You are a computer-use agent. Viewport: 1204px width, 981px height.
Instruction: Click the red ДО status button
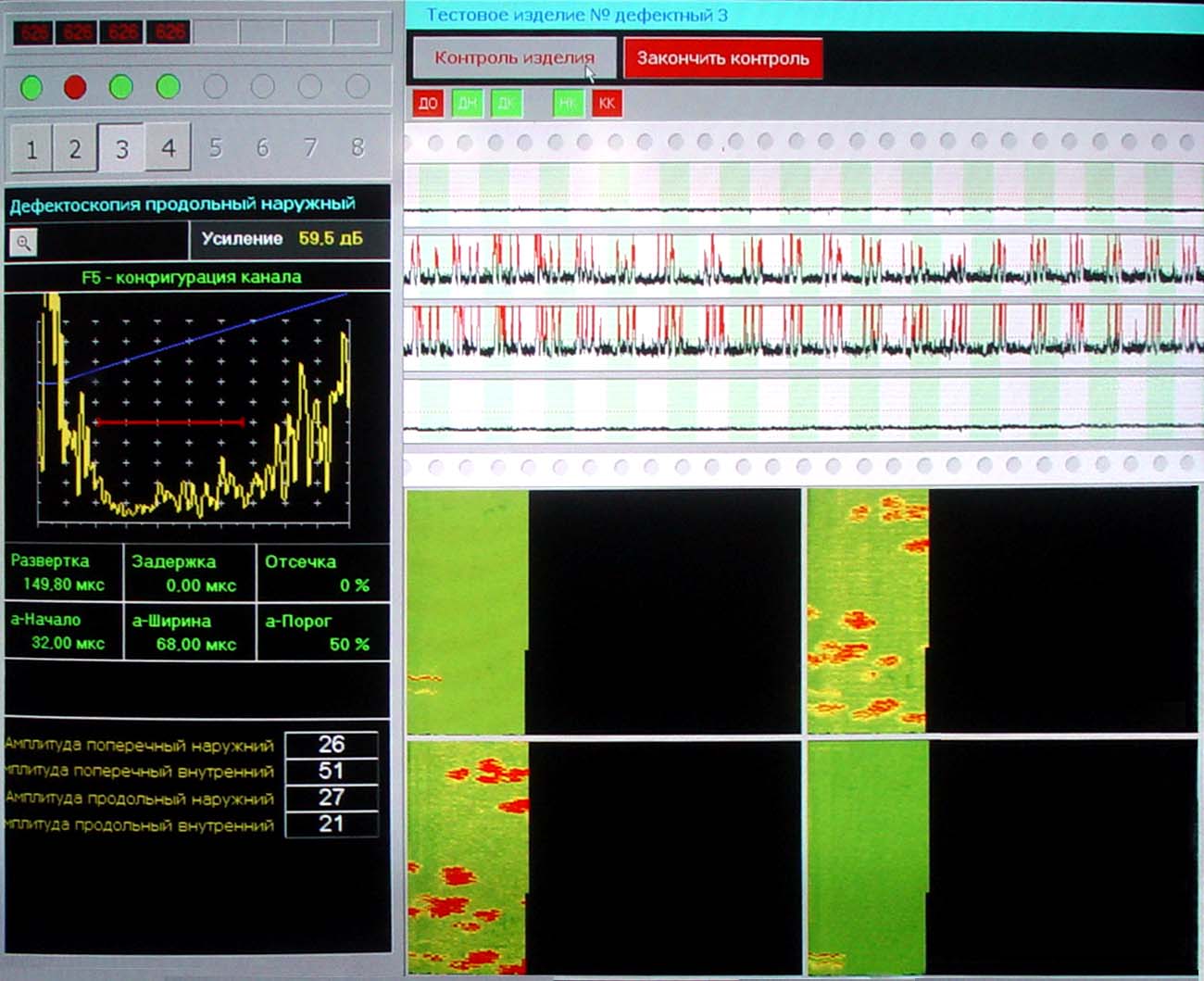pos(428,103)
